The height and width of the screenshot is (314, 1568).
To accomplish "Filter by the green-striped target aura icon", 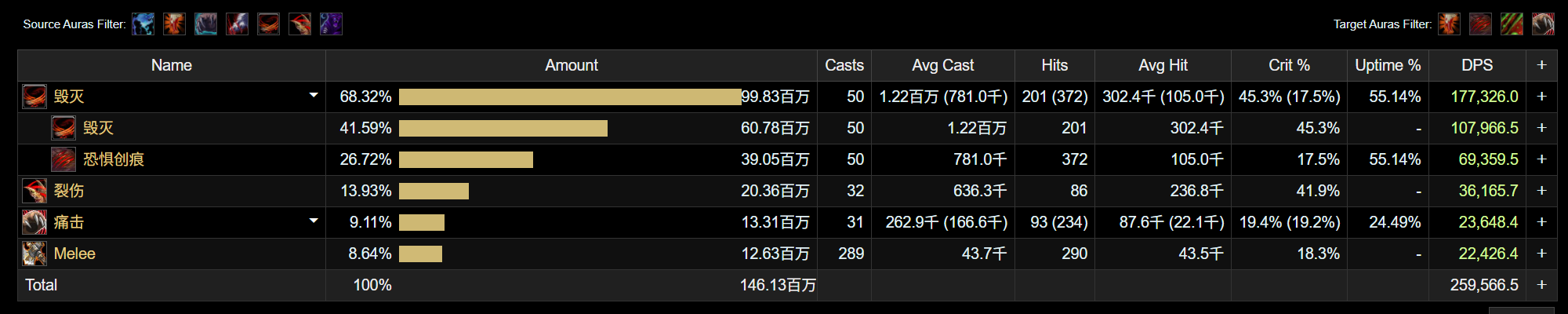I will 1512,24.
